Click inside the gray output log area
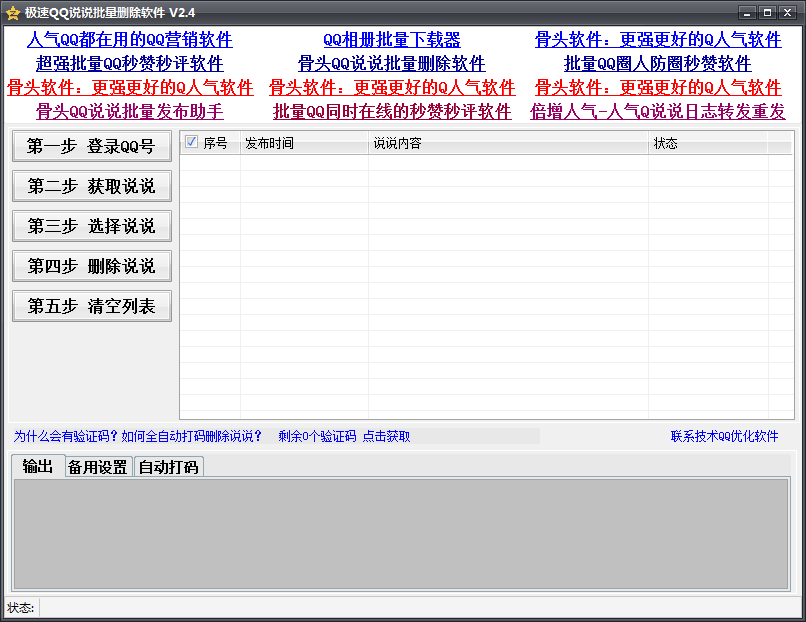806x622 pixels. [401, 534]
